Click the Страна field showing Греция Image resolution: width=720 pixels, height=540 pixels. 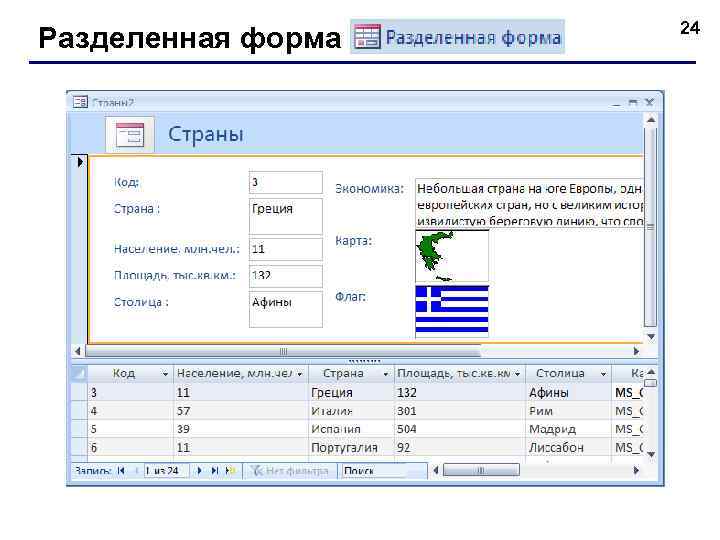click(286, 216)
